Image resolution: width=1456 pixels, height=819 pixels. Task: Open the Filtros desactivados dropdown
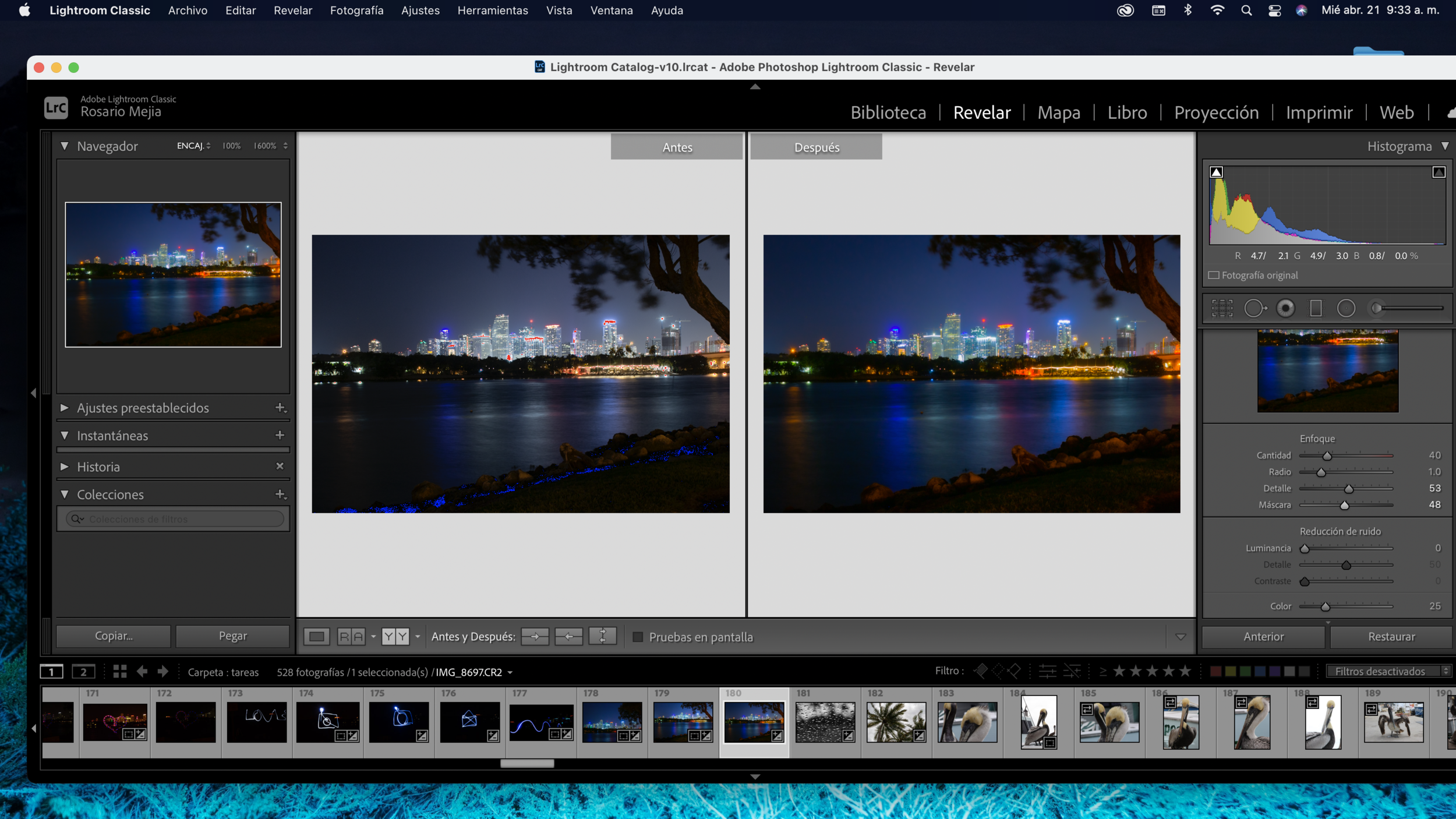point(1388,671)
